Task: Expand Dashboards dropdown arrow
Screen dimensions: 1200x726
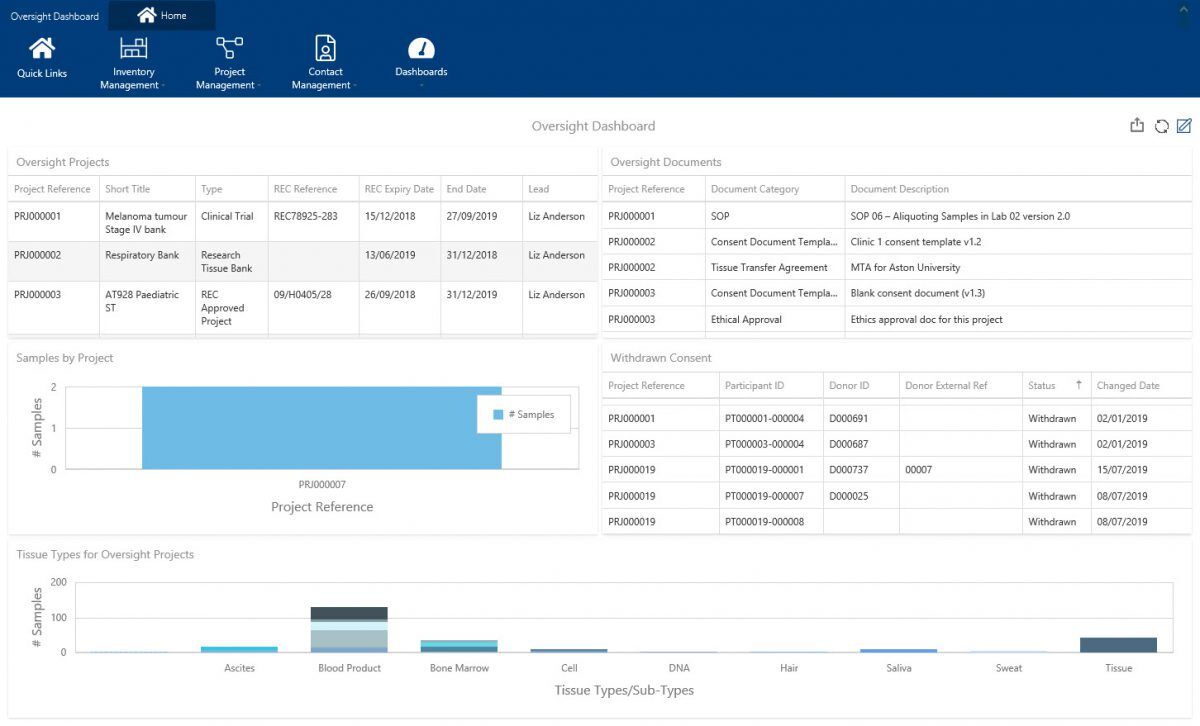Action: pyautogui.click(x=421, y=85)
